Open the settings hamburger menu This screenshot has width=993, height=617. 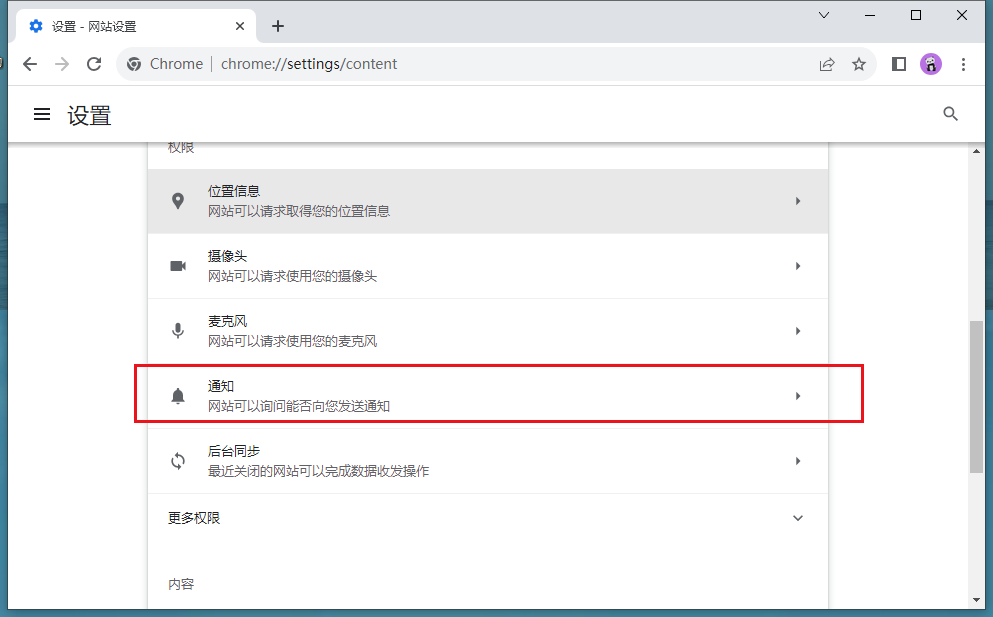point(42,114)
